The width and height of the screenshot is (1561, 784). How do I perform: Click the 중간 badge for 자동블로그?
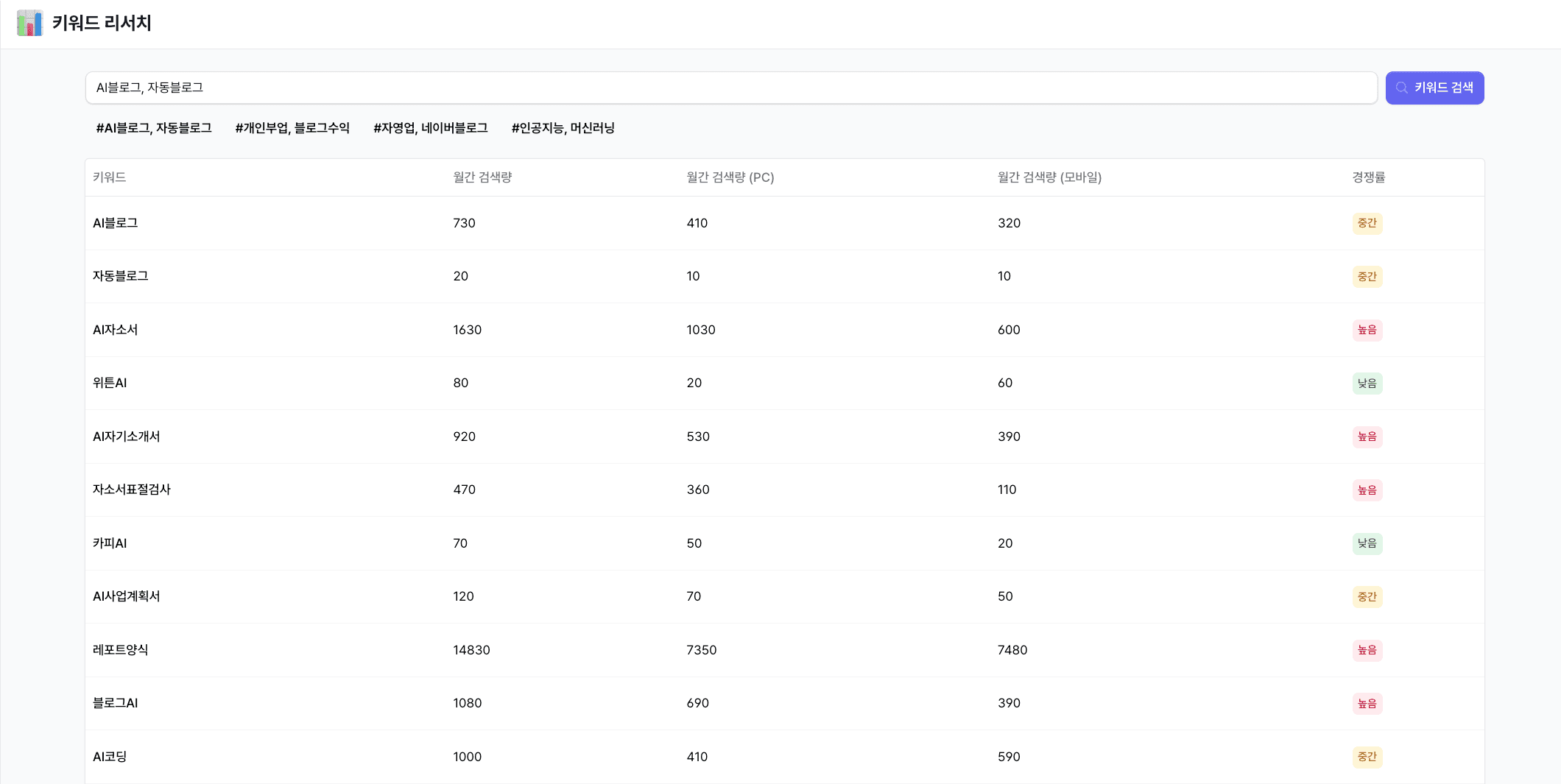pyautogui.click(x=1367, y=277)
